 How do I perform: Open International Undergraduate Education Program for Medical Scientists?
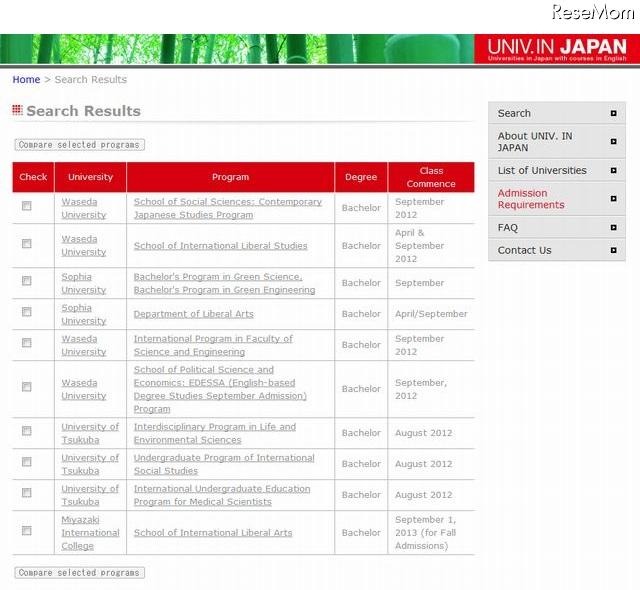coord(222,495)
